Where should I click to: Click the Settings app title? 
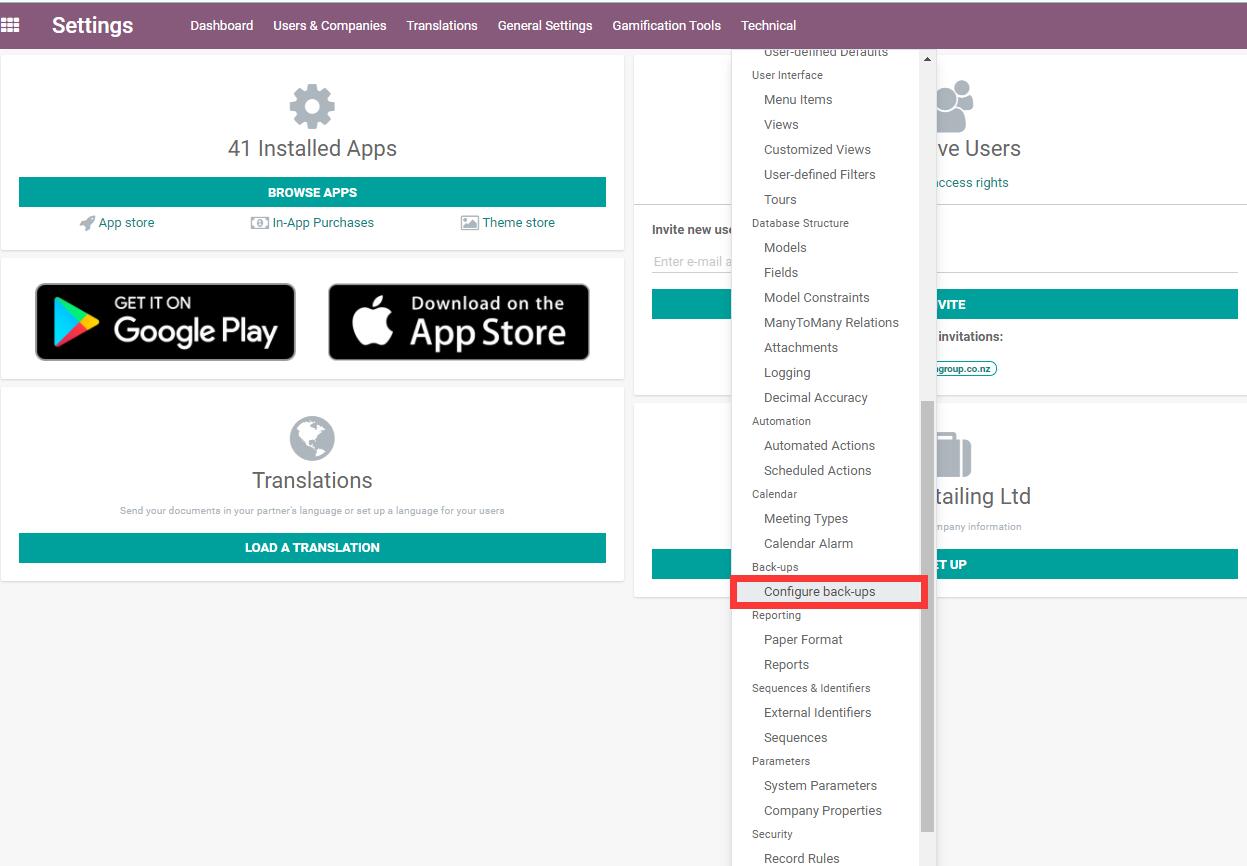92,25
